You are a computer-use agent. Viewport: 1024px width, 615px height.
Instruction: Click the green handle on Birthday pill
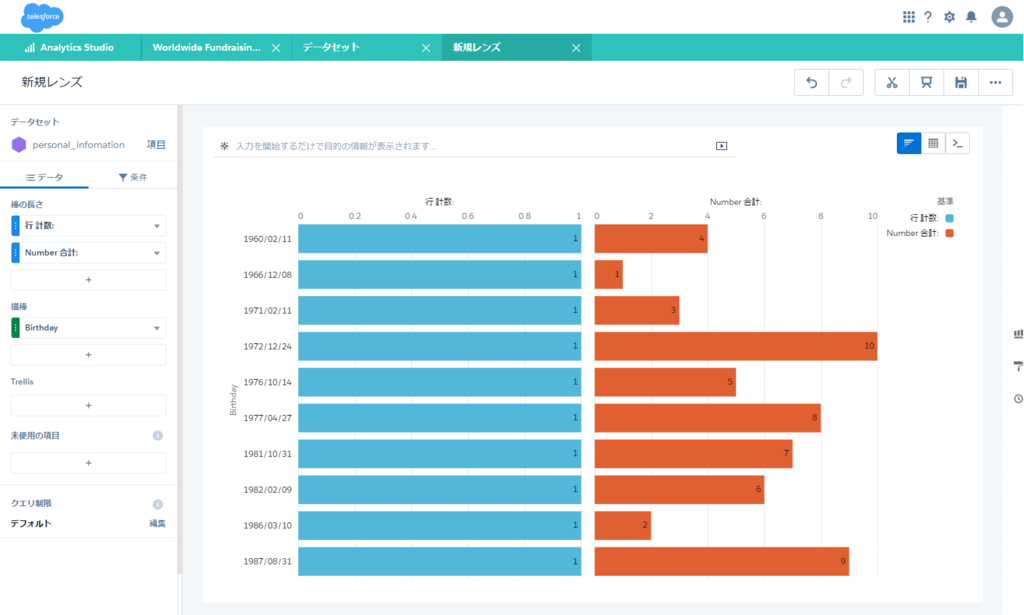coord(16,328)
